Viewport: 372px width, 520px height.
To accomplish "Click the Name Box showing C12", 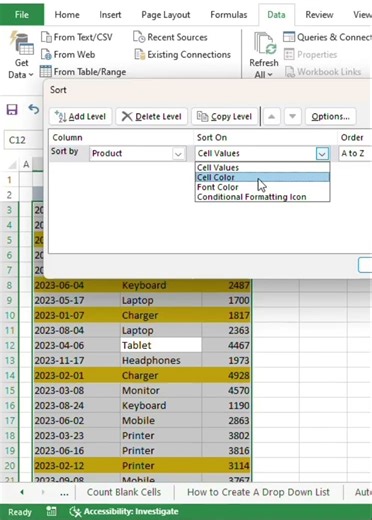I will coord(23,140).
